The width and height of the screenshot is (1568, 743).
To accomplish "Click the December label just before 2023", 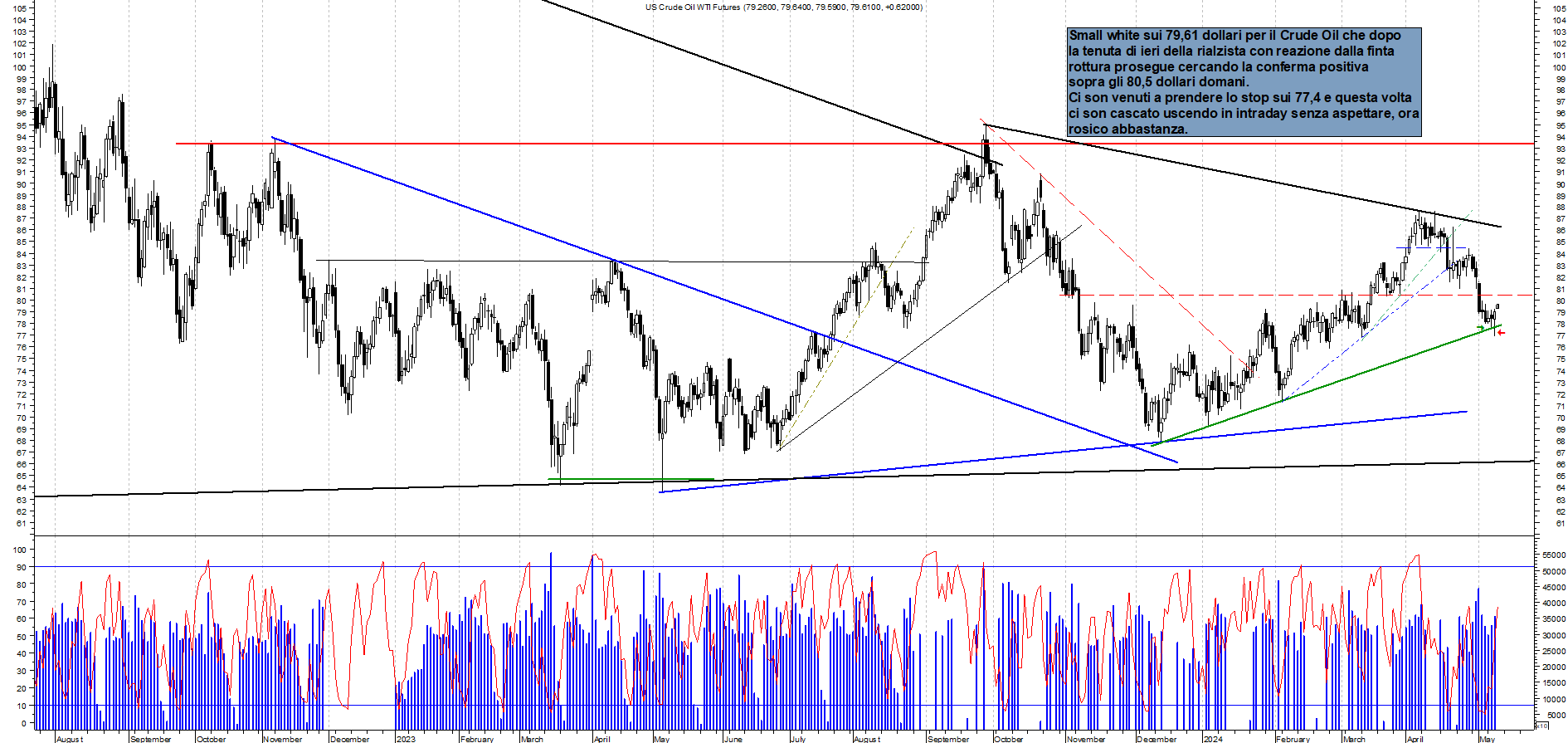I will (x=349, y=738).
